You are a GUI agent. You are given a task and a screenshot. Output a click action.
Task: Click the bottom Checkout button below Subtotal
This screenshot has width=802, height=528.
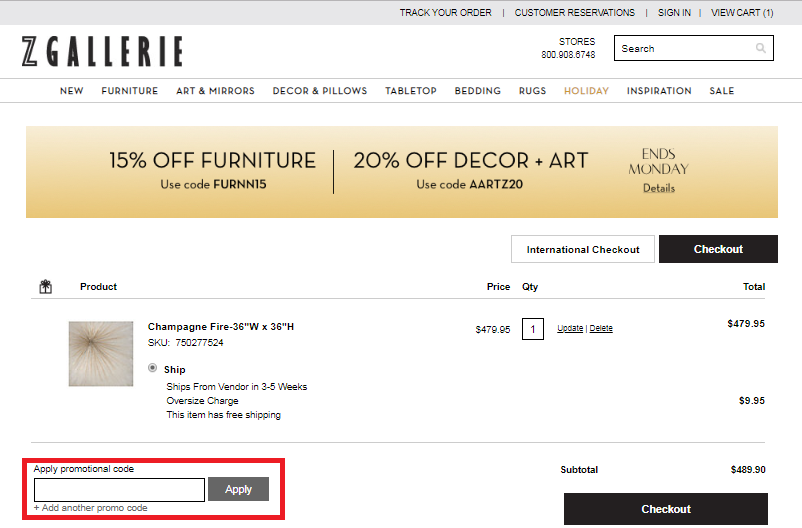[665, 509]
